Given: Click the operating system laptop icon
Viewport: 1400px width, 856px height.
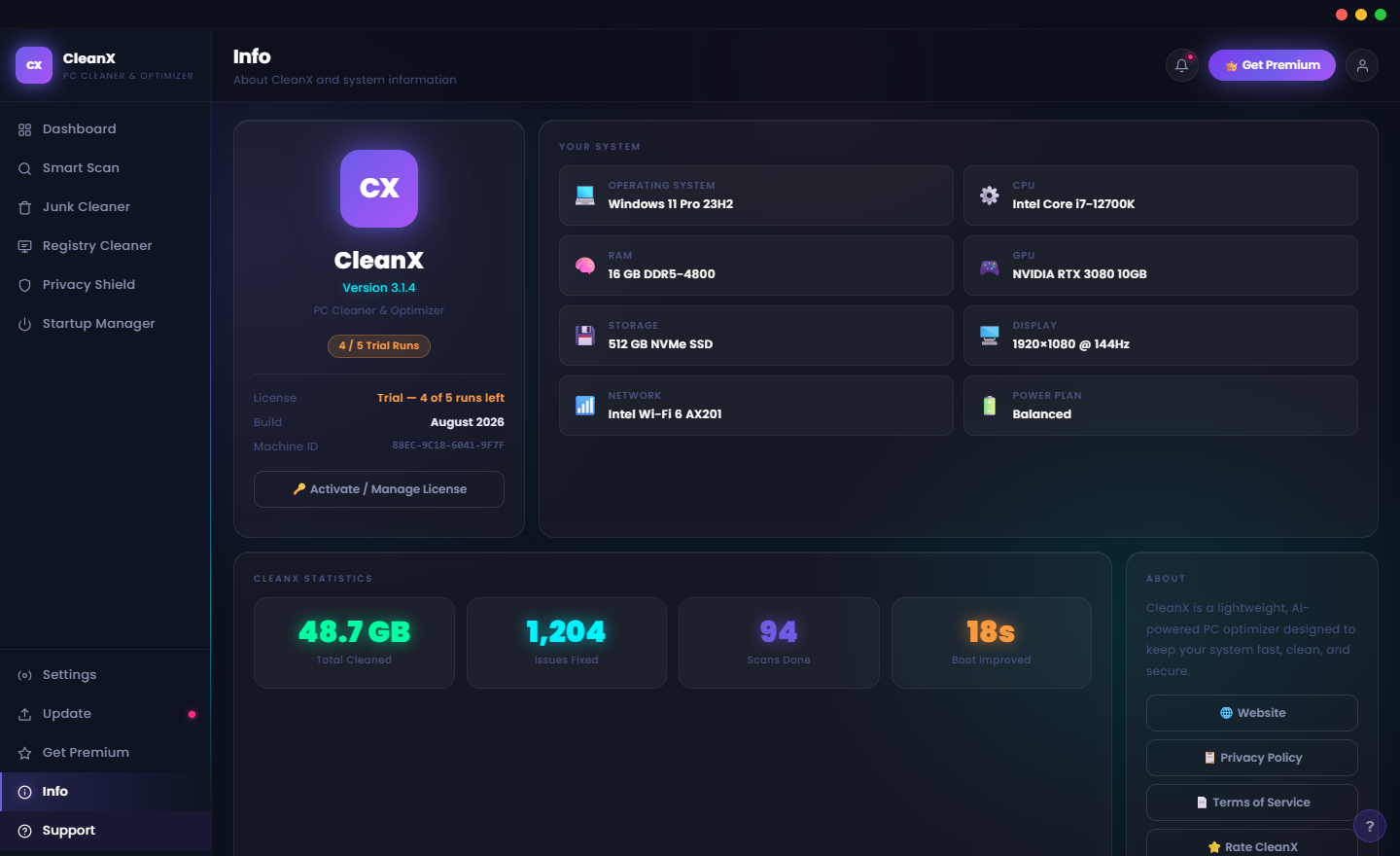Looking at the screenshot, I should click(585, 196).
